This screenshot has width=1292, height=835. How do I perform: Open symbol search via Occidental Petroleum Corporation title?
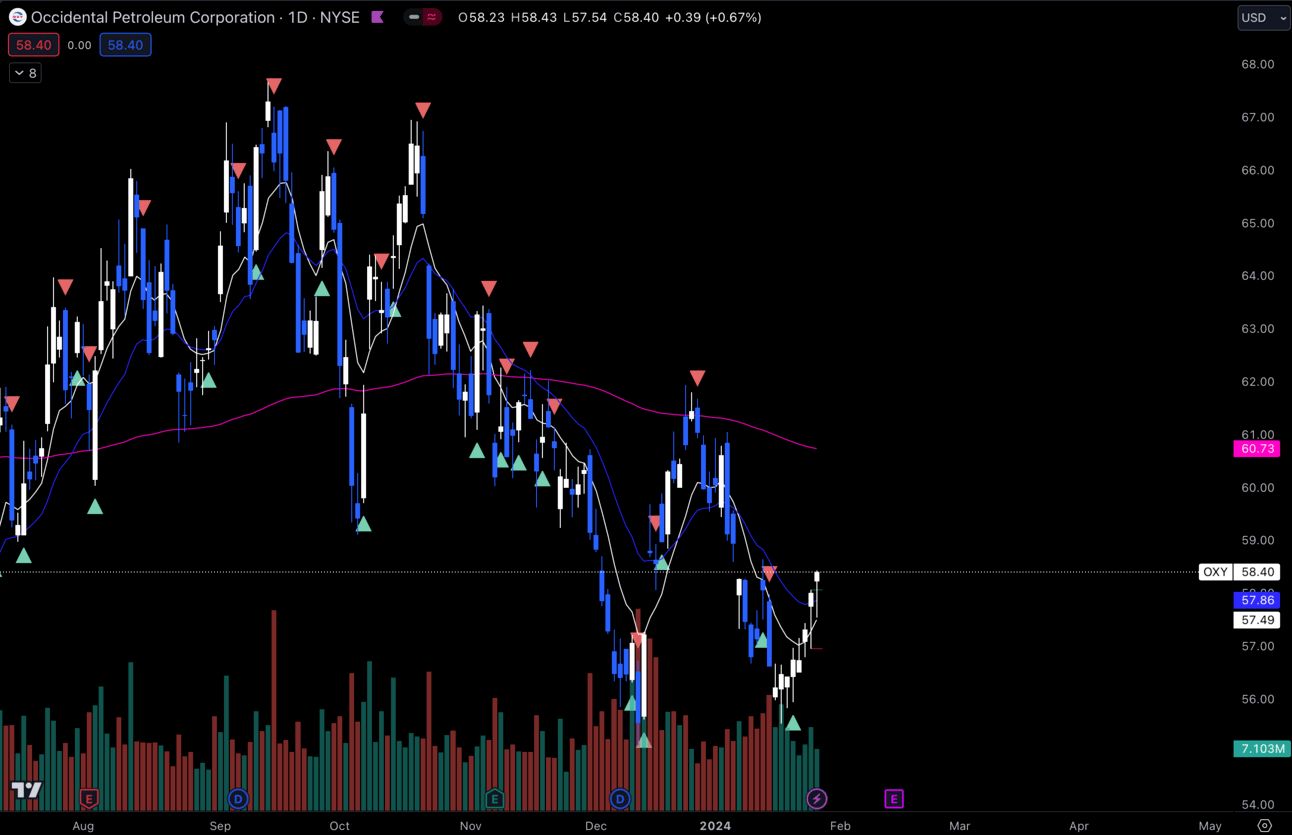(x=153, y=17)
